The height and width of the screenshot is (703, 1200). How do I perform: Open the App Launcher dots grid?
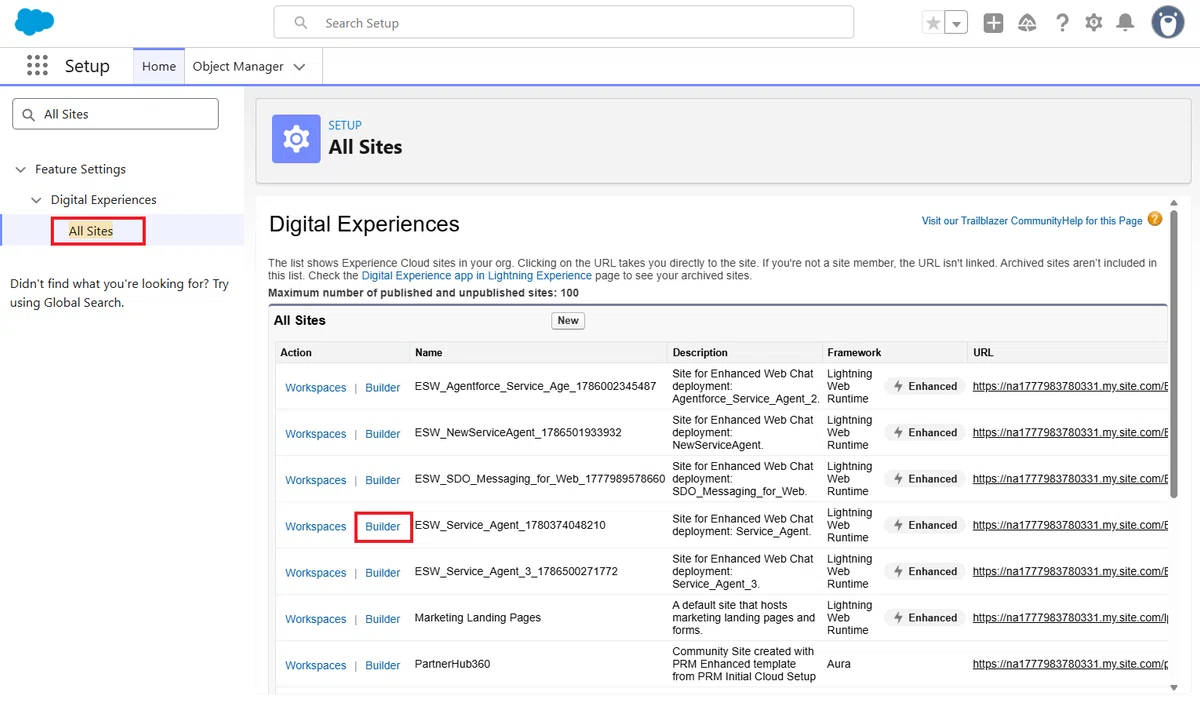(37, 66)
